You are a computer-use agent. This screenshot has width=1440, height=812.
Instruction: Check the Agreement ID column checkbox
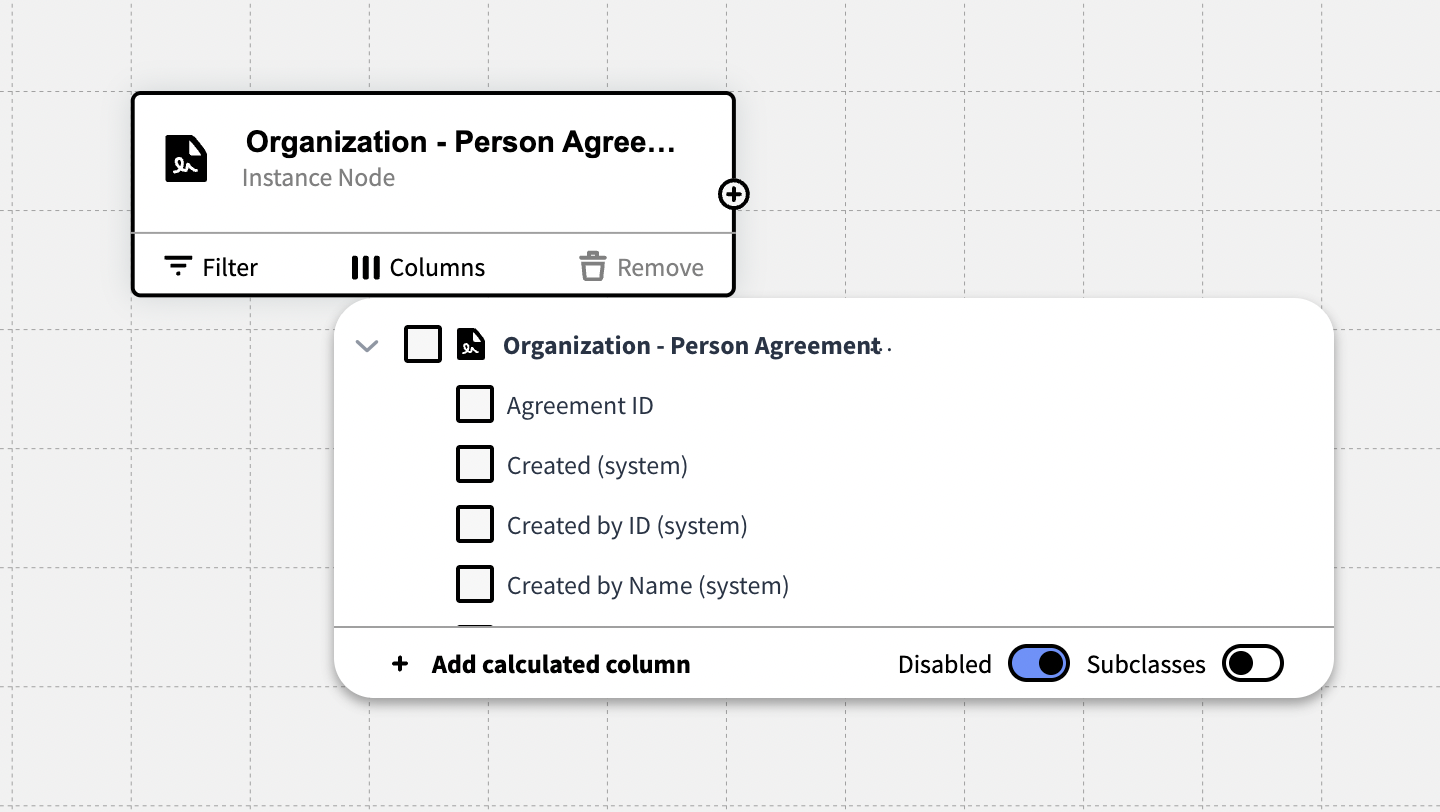point(475,405)
